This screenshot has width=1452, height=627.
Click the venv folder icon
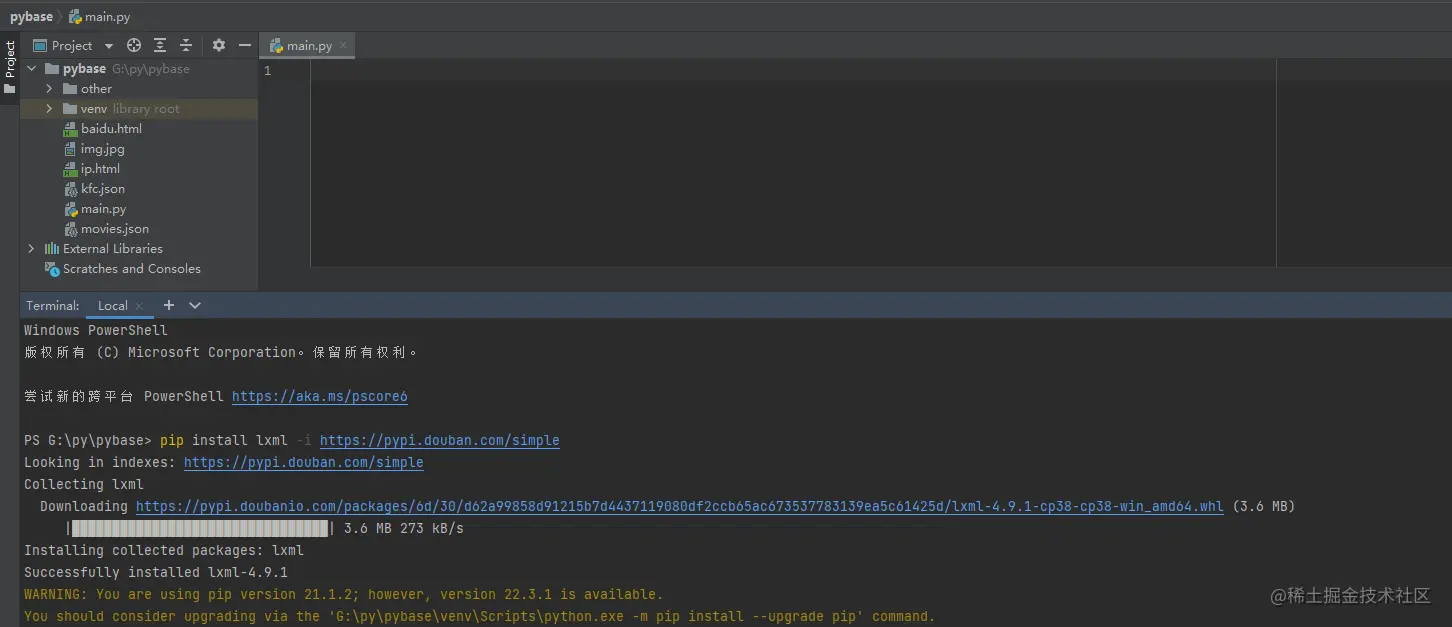click(70, 109)
